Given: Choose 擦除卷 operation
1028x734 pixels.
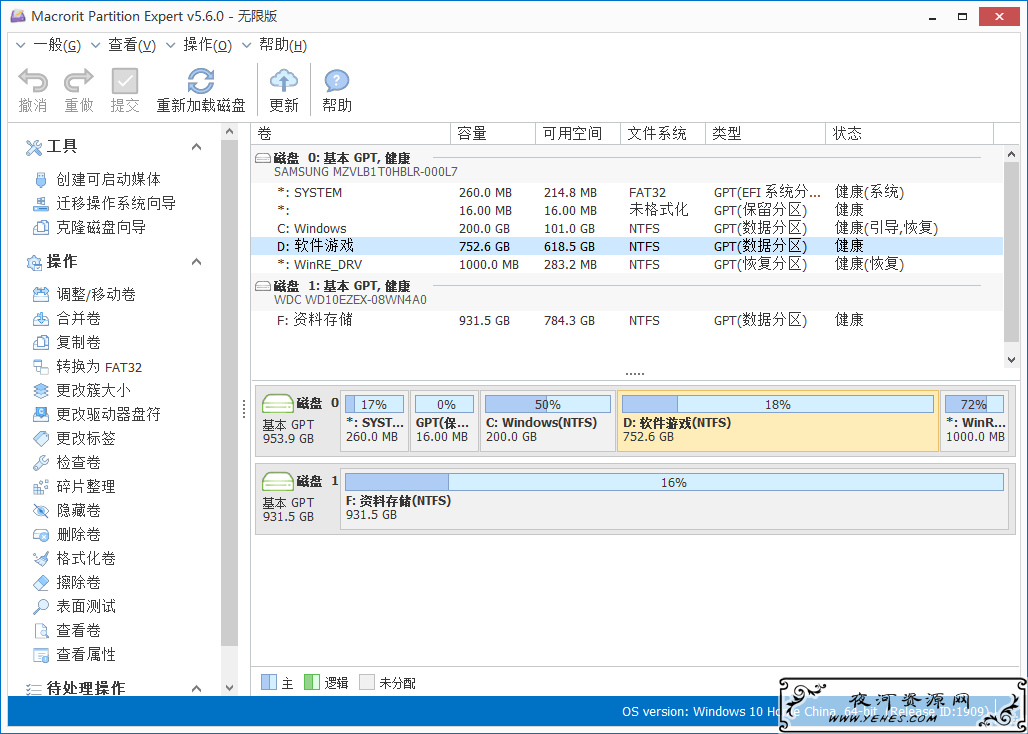Looking at the screenshot, I should pyautogui.click(x=66, y=582).
